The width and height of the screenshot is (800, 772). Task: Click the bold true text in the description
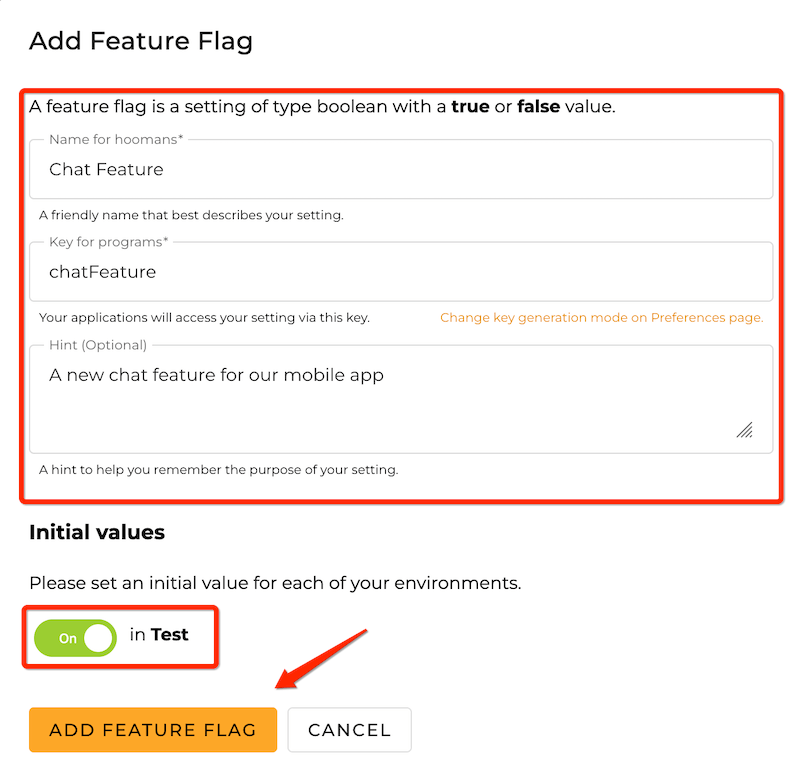pos(472,106)
